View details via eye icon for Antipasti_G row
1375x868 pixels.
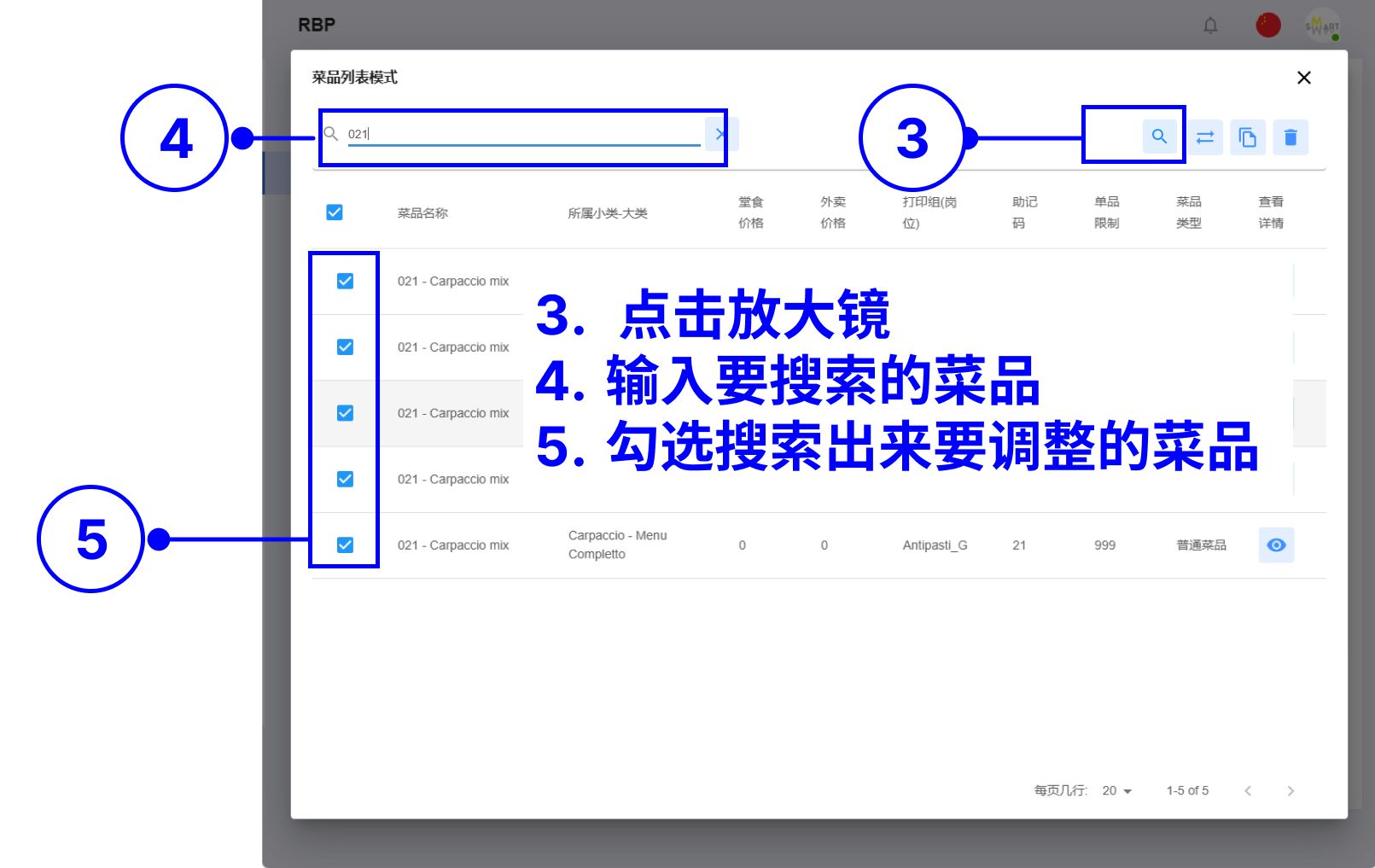tap(1276, 545)
